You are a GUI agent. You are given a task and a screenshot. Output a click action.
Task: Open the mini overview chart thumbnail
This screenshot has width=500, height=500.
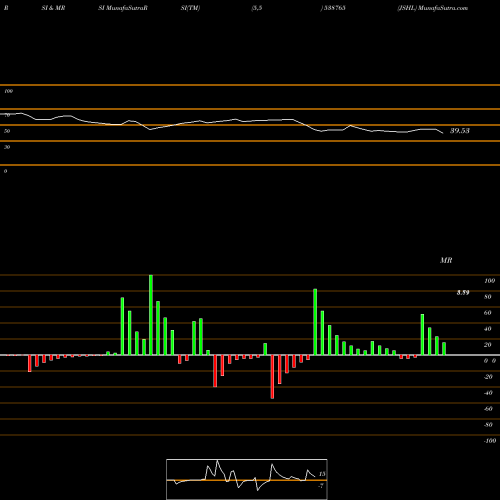247,479
